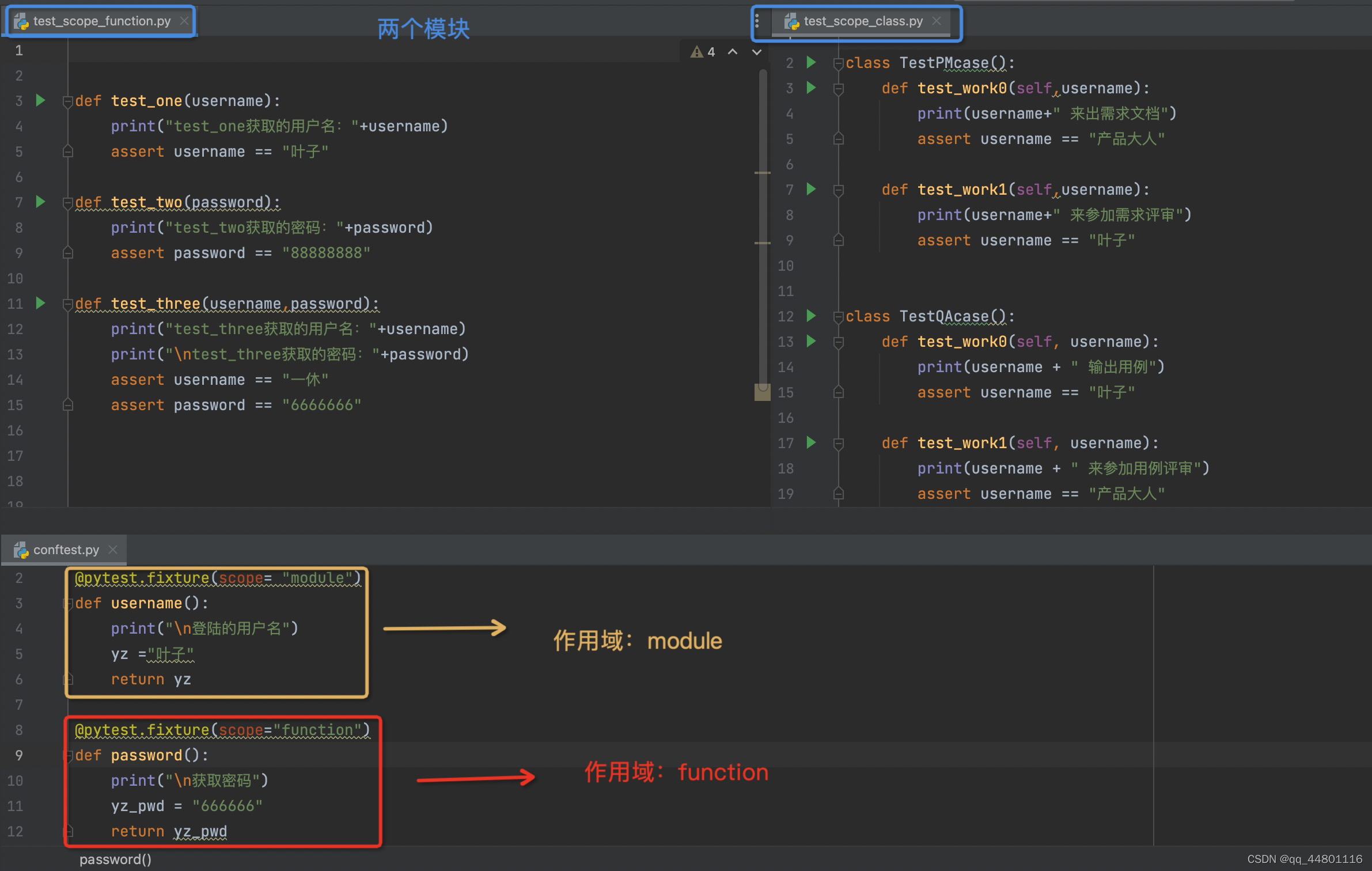Viewport: 1372px width, 871px height.
Task: Go to previous highlighted problem arrow
Action: (x=733, y=52)
